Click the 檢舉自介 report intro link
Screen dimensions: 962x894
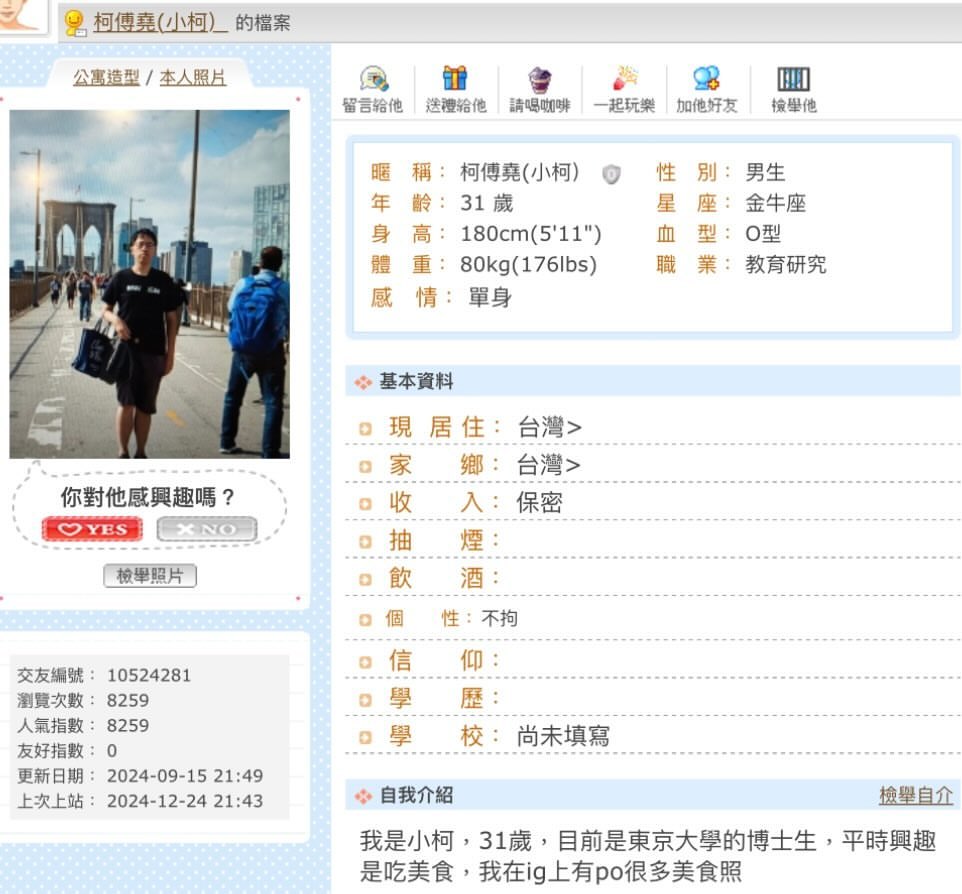tap(915, 795)
